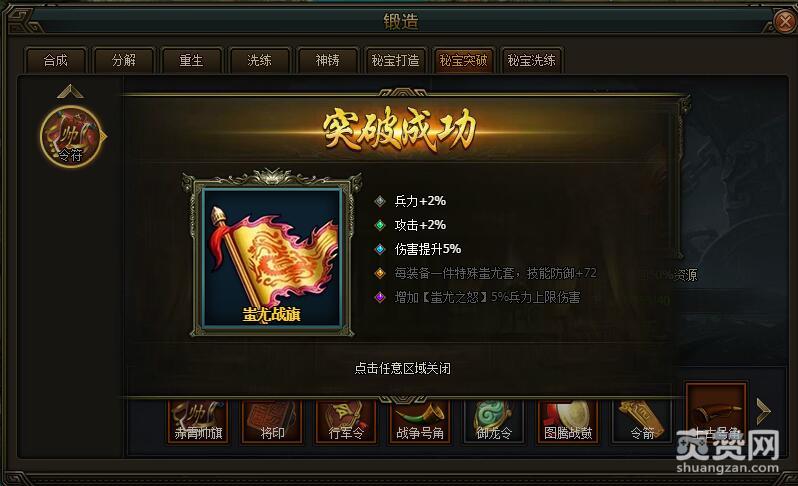This screenshot has width=798, height=486.
Task: Choose the 图腾战鼓 drum icon
Action: (x=567, y=421)
